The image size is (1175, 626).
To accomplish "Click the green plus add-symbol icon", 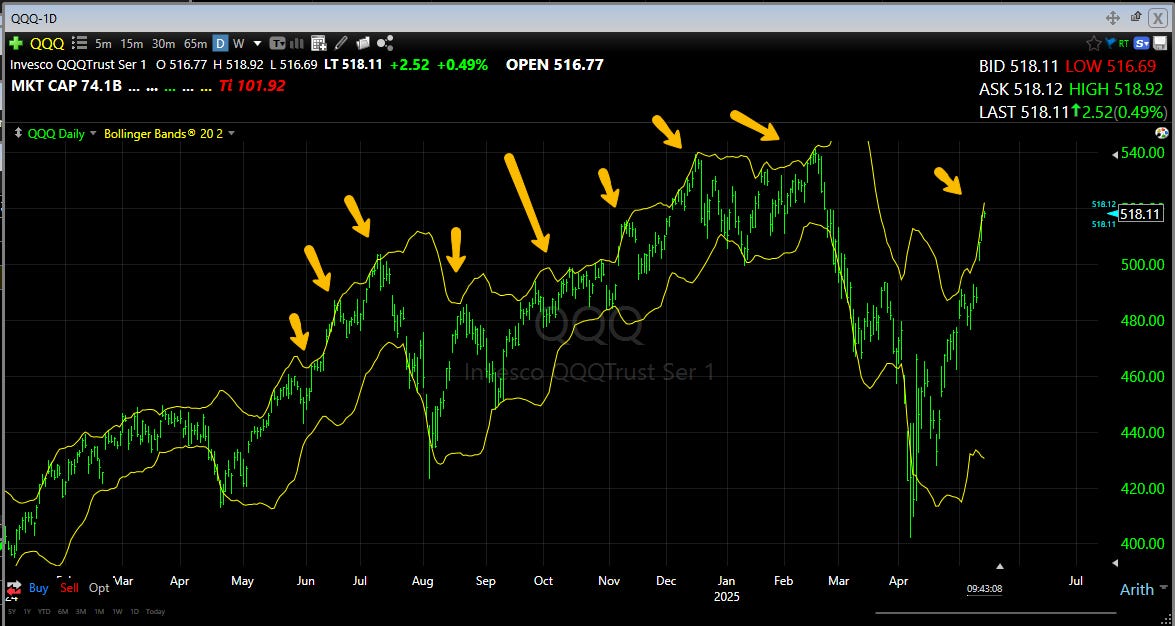I will click(14, 43).
